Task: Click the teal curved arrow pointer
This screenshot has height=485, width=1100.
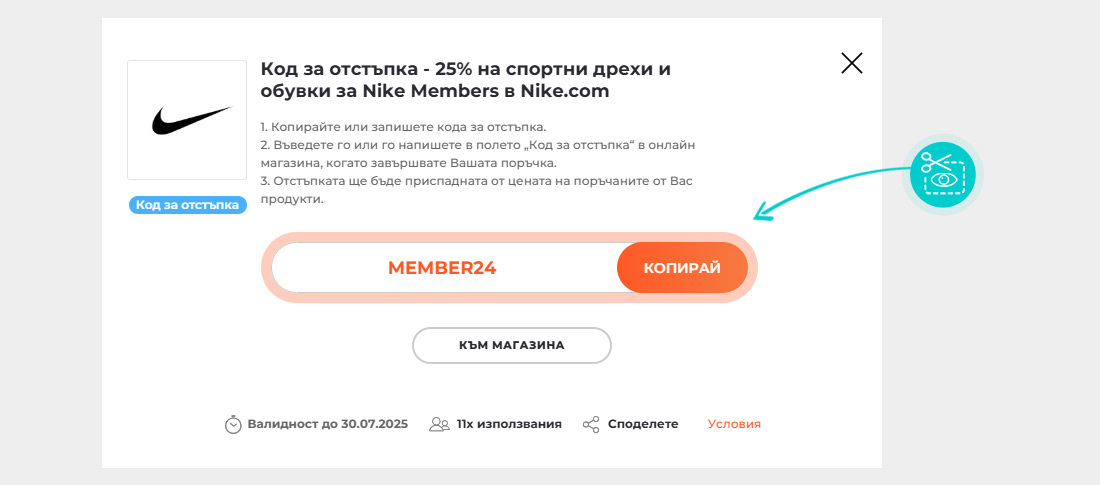Action: [831, 192]
